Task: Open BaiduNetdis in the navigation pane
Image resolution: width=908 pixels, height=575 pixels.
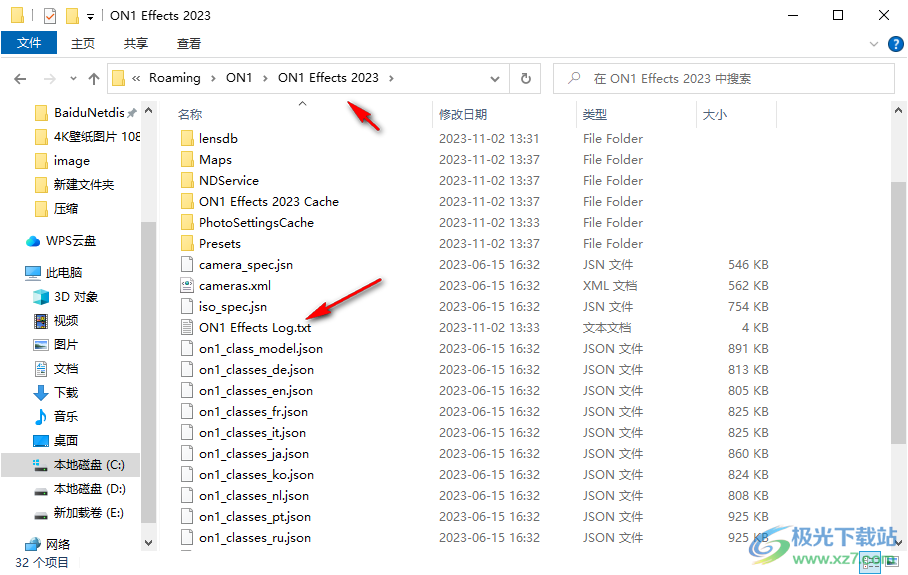Action: (89, 112)
